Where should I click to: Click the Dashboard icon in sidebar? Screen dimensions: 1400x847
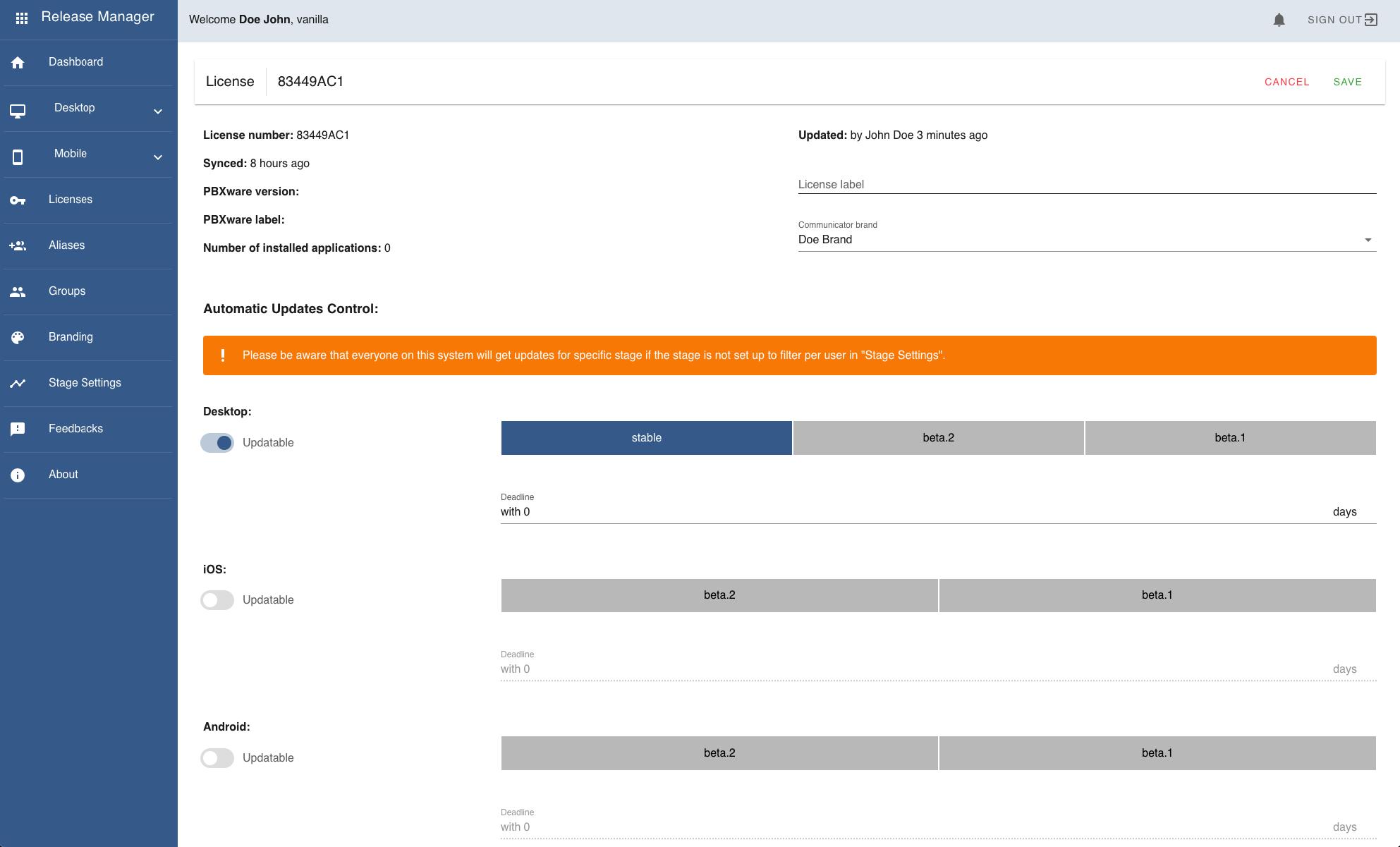(18, 62)
